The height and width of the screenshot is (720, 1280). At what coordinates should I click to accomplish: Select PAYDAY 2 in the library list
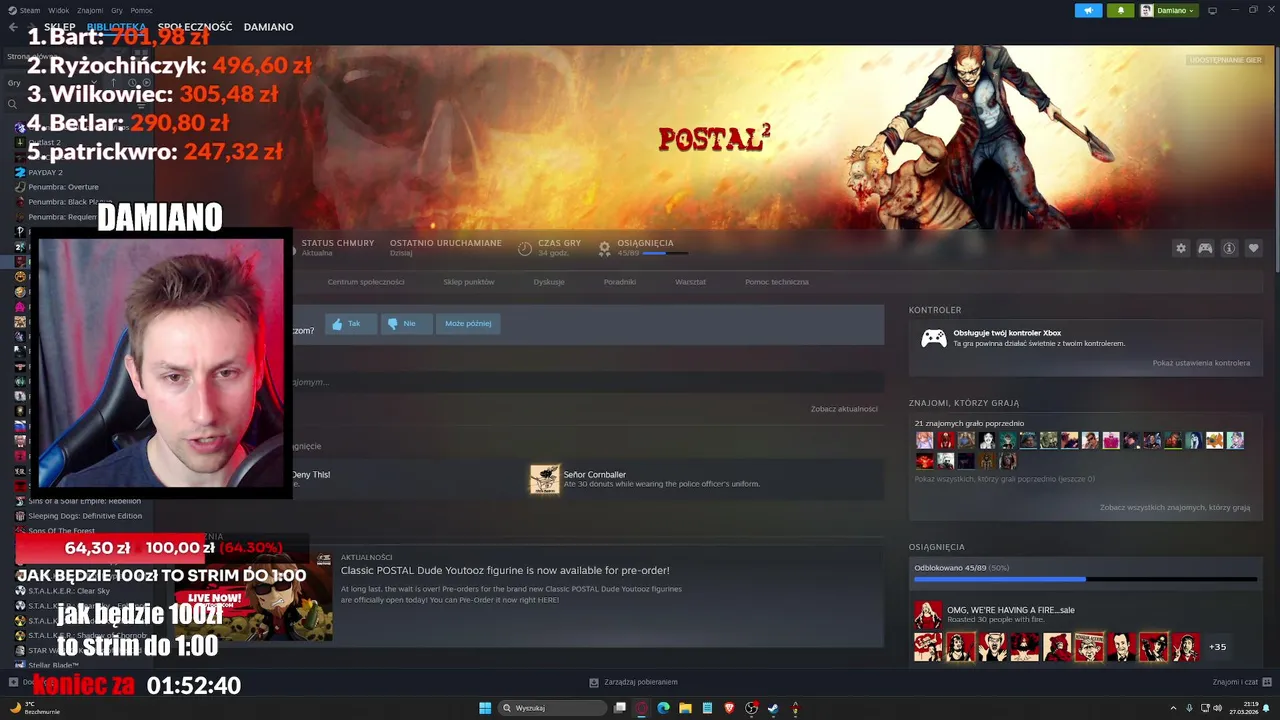45,172
